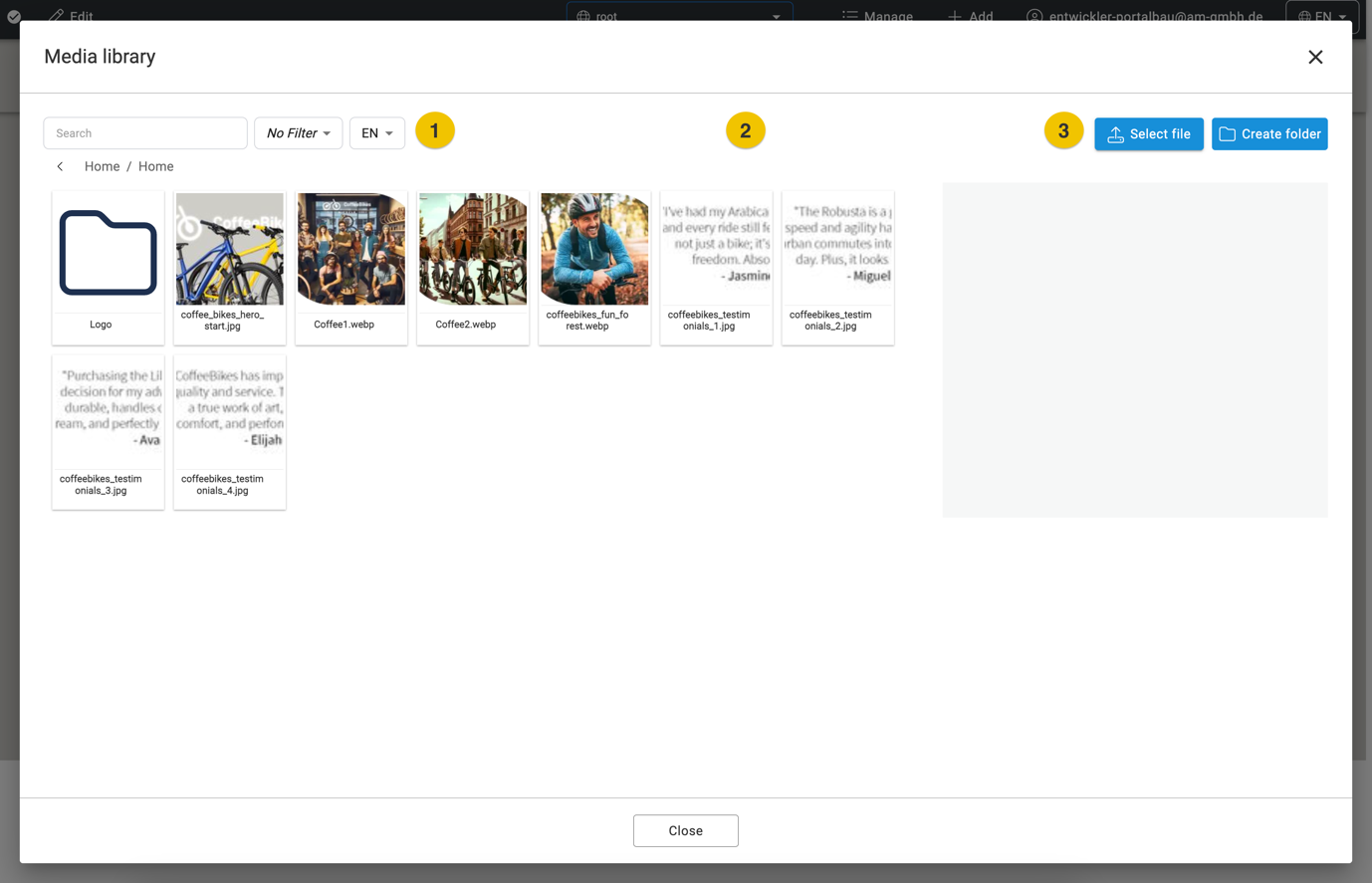Select the coffeebikes_fun_forest.webp thumbnail
Image resolution: width=1372 pixels, height=883 pixels.
[x=593, y=249]
